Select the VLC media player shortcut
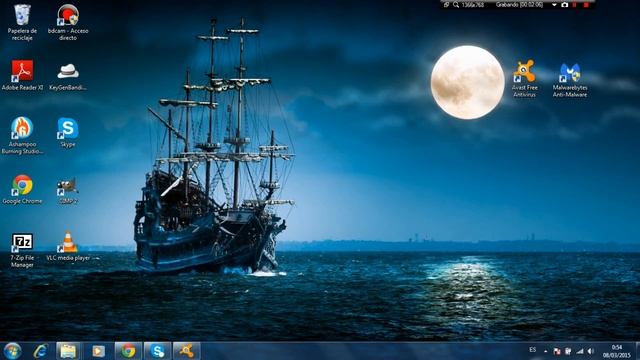The height and width of the screenshot is (360, 640). [x=68, y=246]
